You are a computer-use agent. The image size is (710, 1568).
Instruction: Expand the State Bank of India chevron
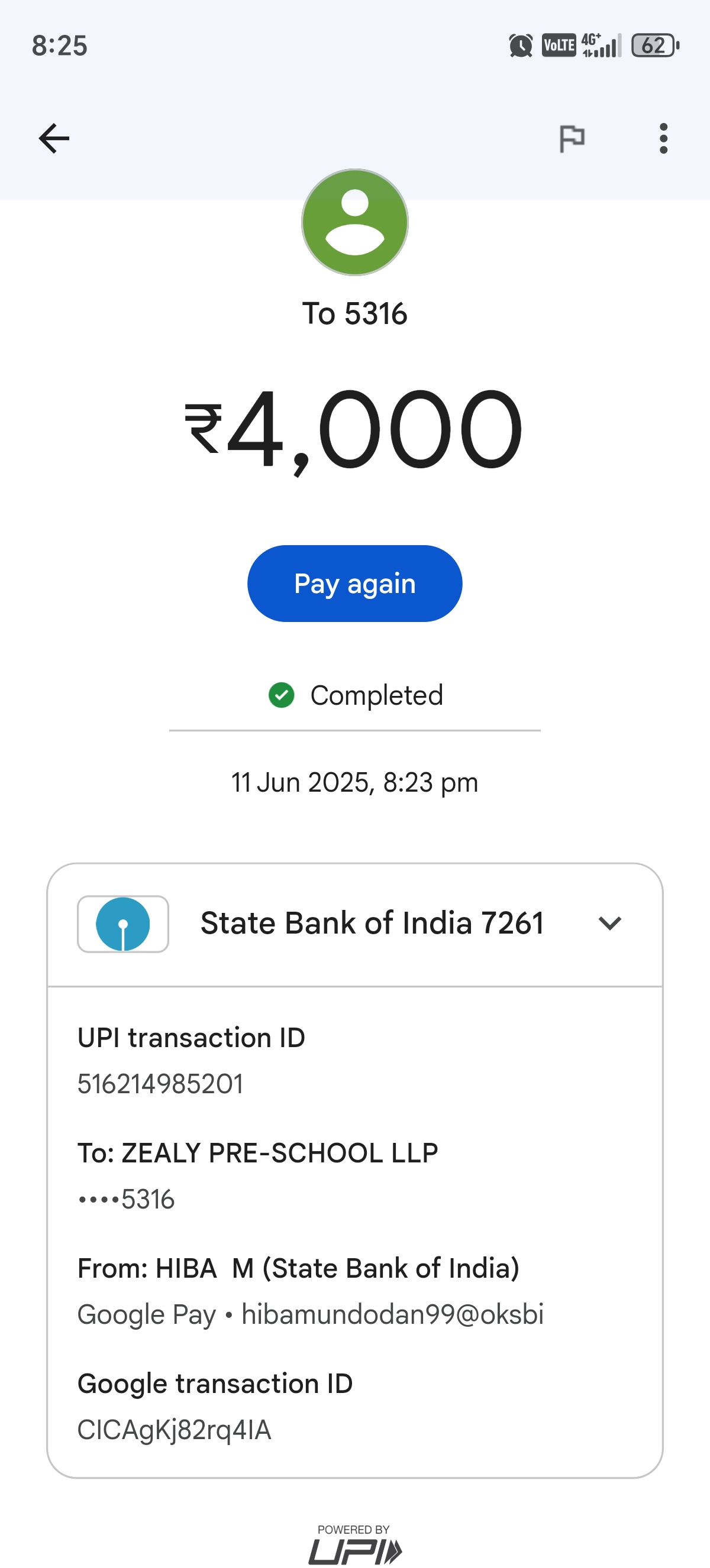pos(609,924)
